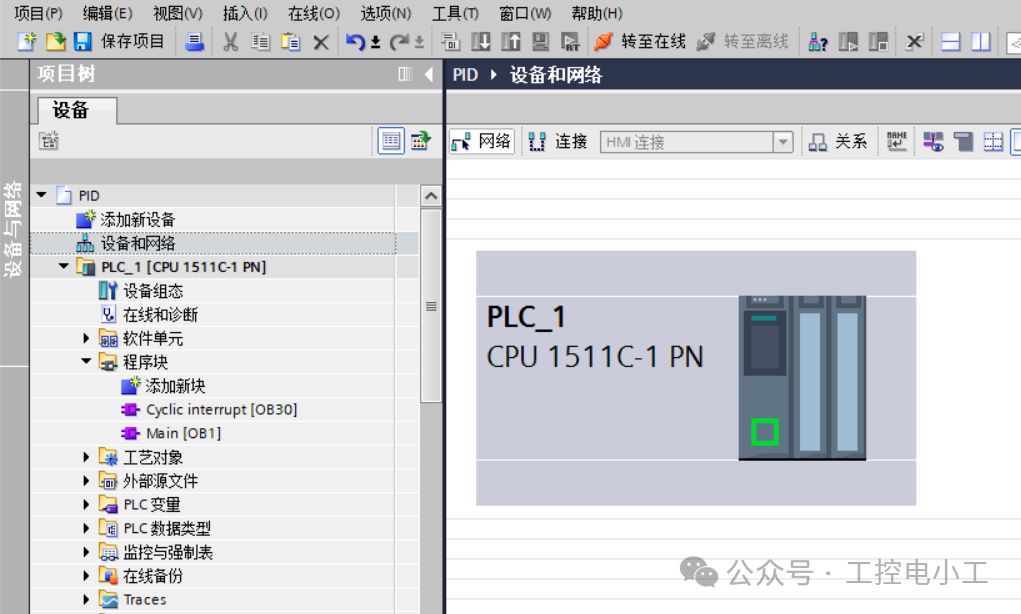Select 添加新块 in program blocks
Viewport: 1021px width, 614px height.
(175, 386)
